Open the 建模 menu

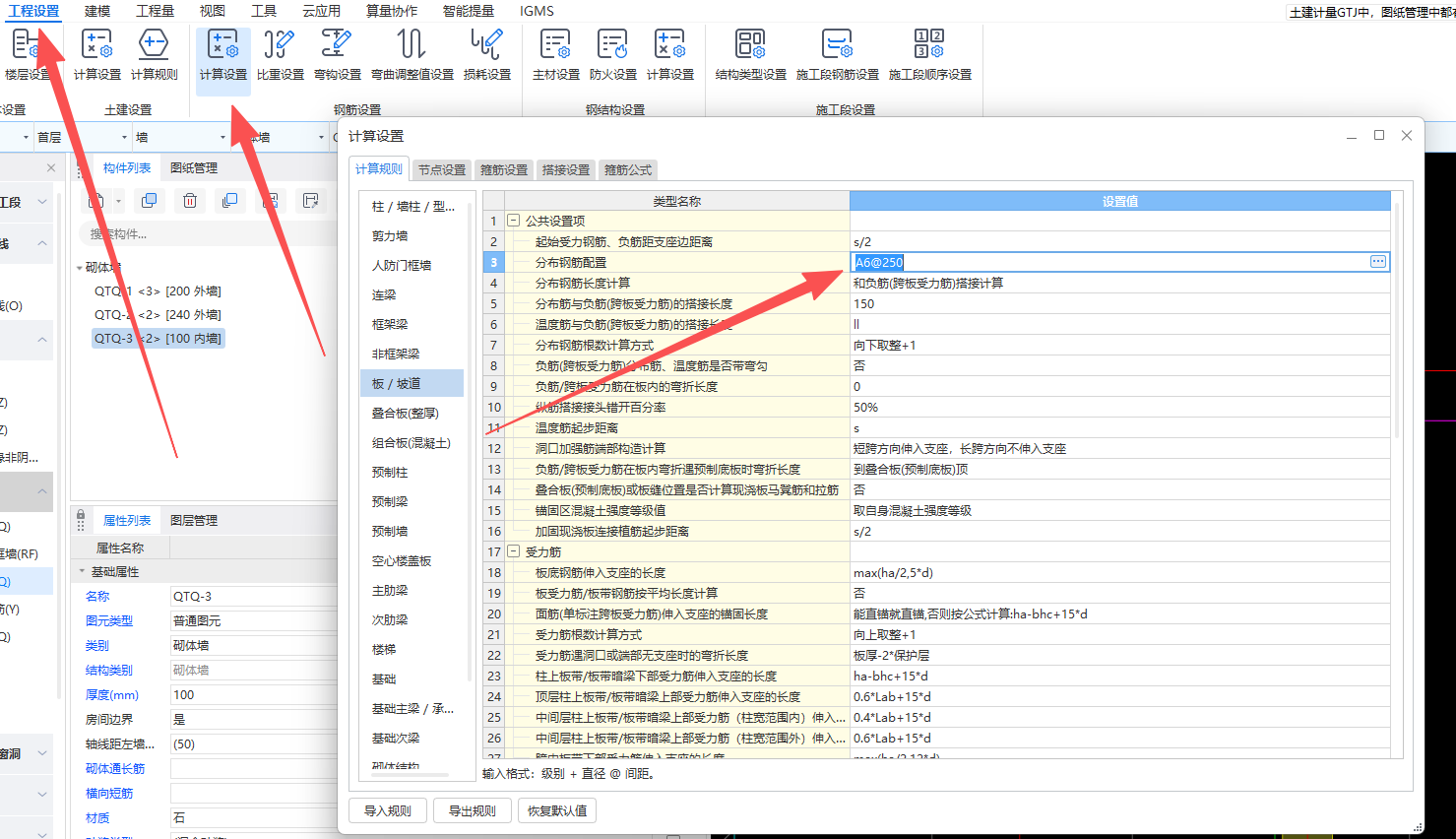(97, 11)
